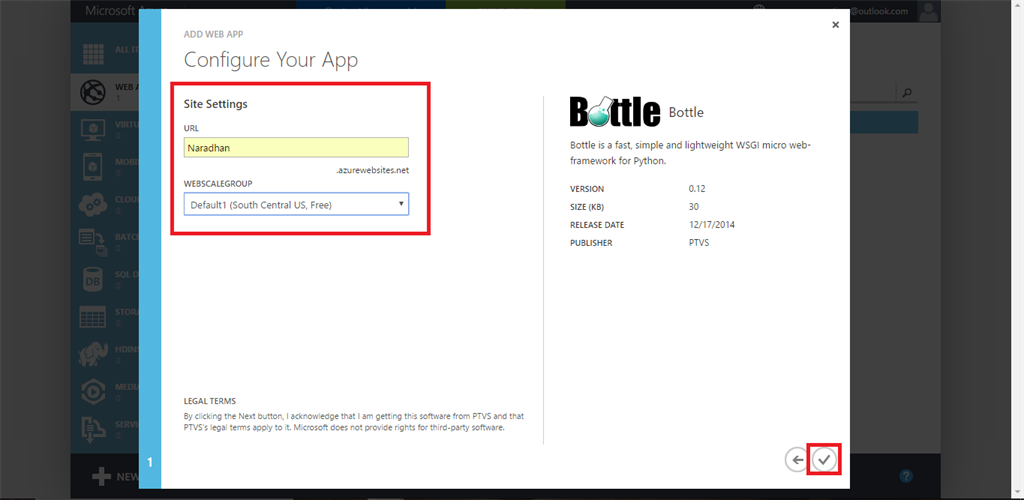
Task: Click the URL field containing Naradhan
Action: coord(296,148)
